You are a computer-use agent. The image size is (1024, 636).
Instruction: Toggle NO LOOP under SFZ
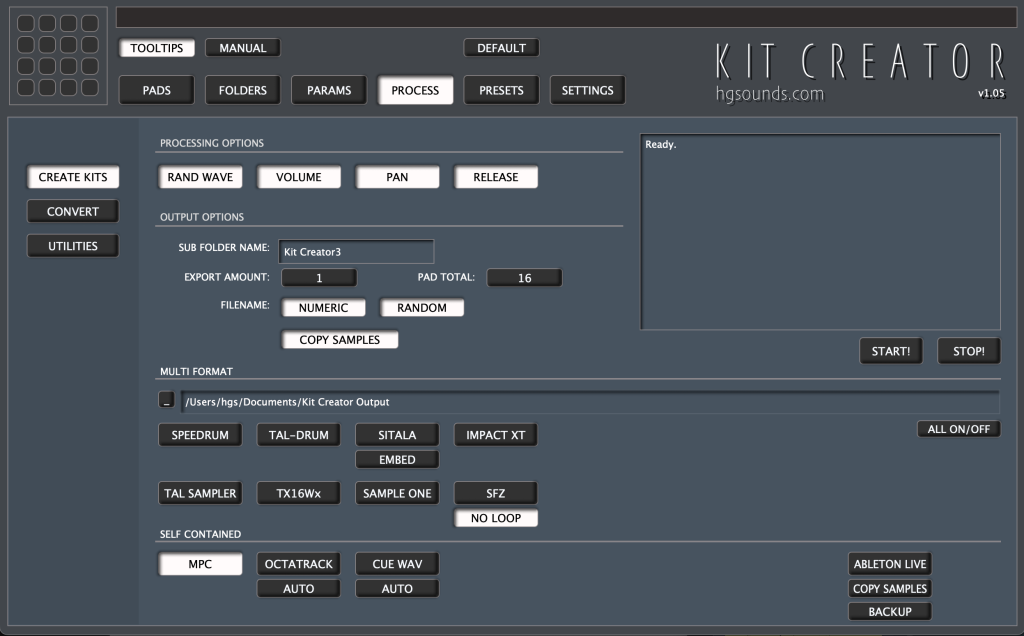click(496, 518)
